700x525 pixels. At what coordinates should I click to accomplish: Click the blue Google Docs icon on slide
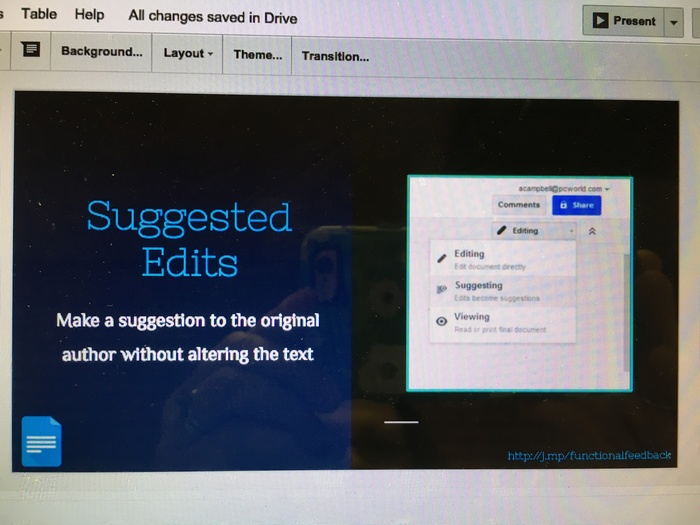click(x=41, y=441)
